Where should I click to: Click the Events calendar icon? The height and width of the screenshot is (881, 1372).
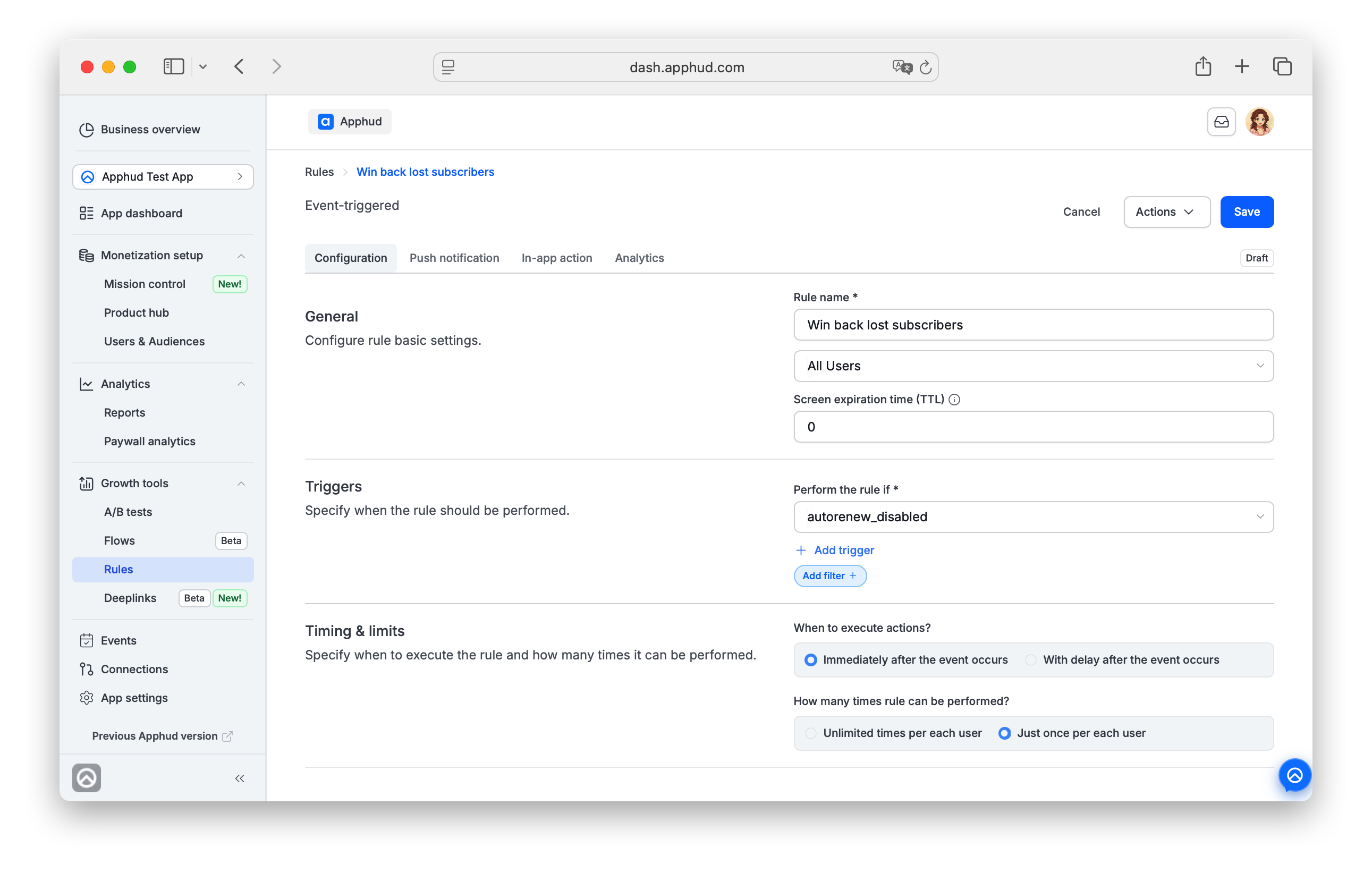coord(87,640)
